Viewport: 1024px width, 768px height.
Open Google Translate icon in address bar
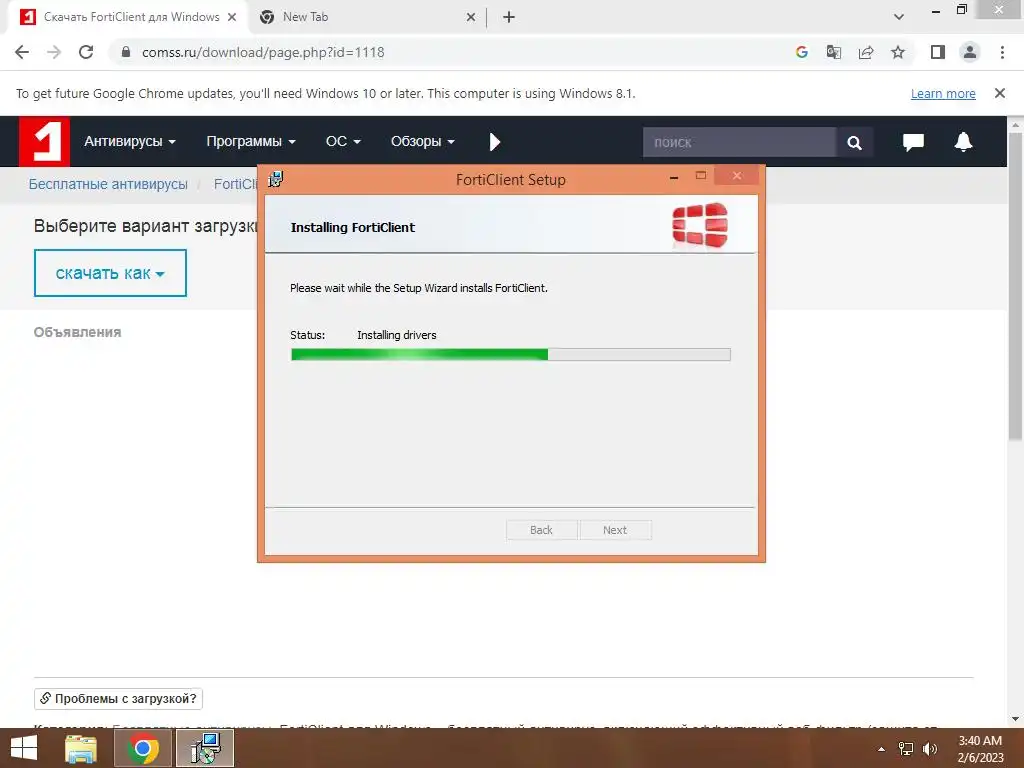pos(834,52)
